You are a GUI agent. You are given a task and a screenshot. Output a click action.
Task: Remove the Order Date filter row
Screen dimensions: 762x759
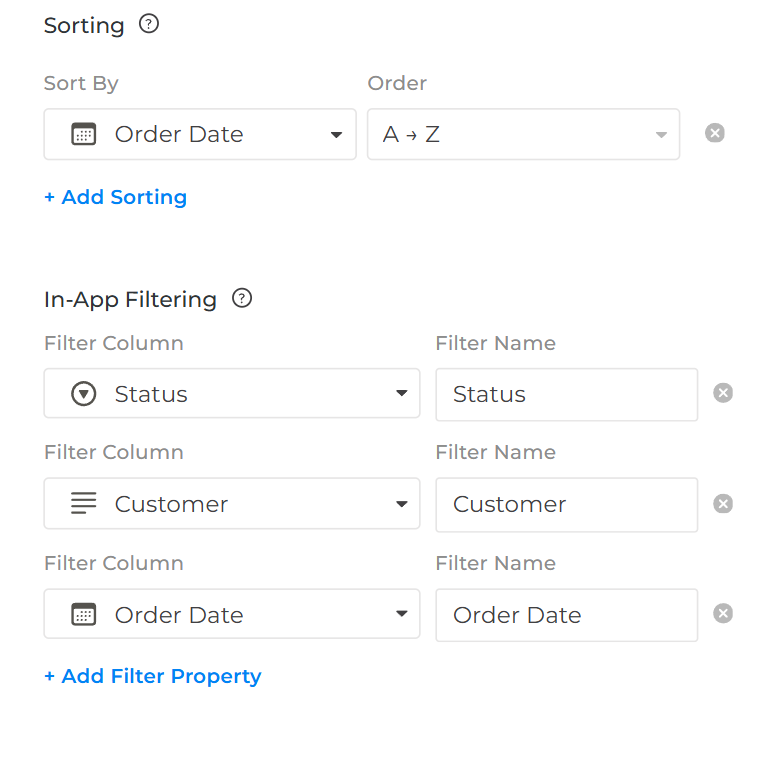[x=723, y=613]
